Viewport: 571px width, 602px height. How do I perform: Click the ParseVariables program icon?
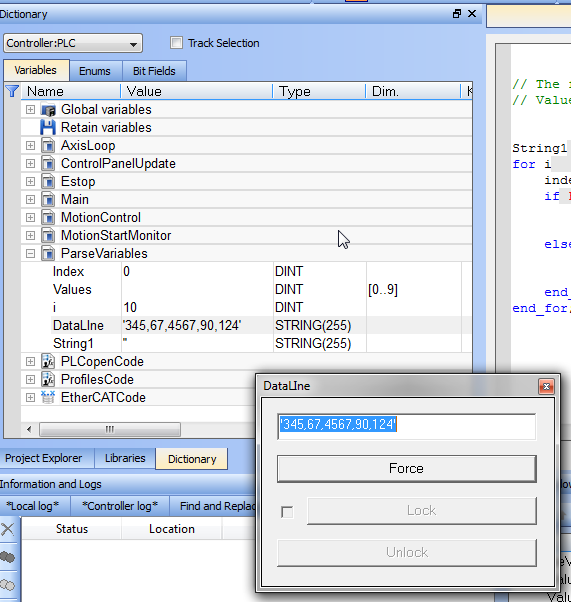[48, 254]
